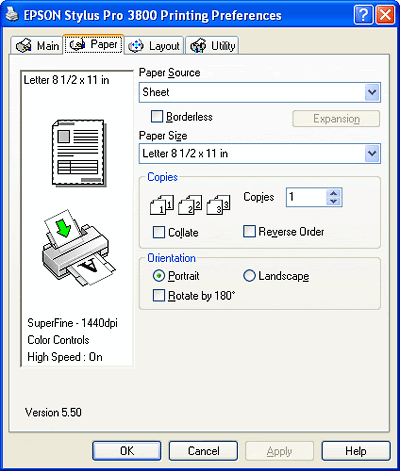Click the third collate pages icon

218,205
